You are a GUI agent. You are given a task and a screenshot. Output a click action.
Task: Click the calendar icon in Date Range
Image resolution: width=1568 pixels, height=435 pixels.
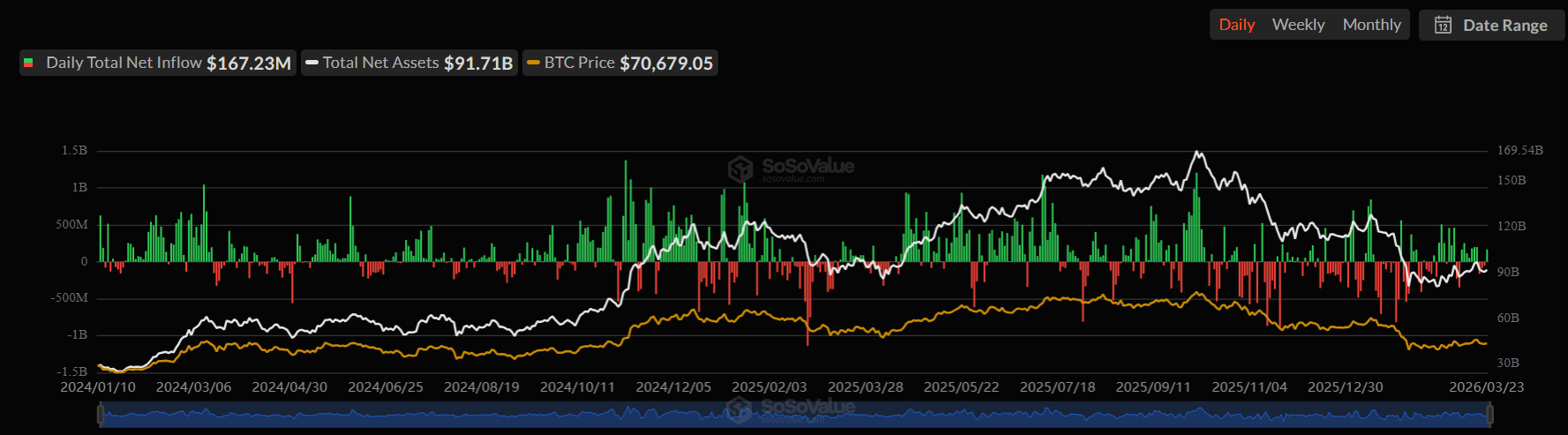tap(1443, 25)
